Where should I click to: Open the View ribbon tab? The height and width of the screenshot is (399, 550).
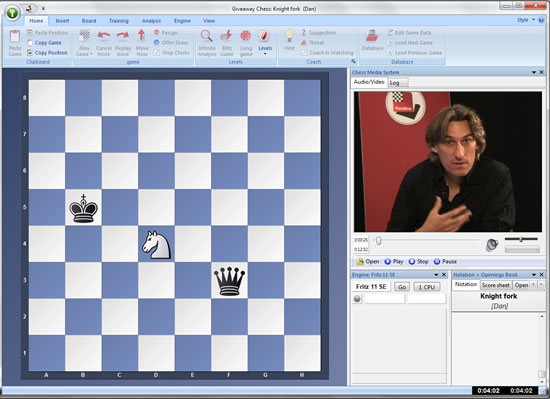coord(209,21)
